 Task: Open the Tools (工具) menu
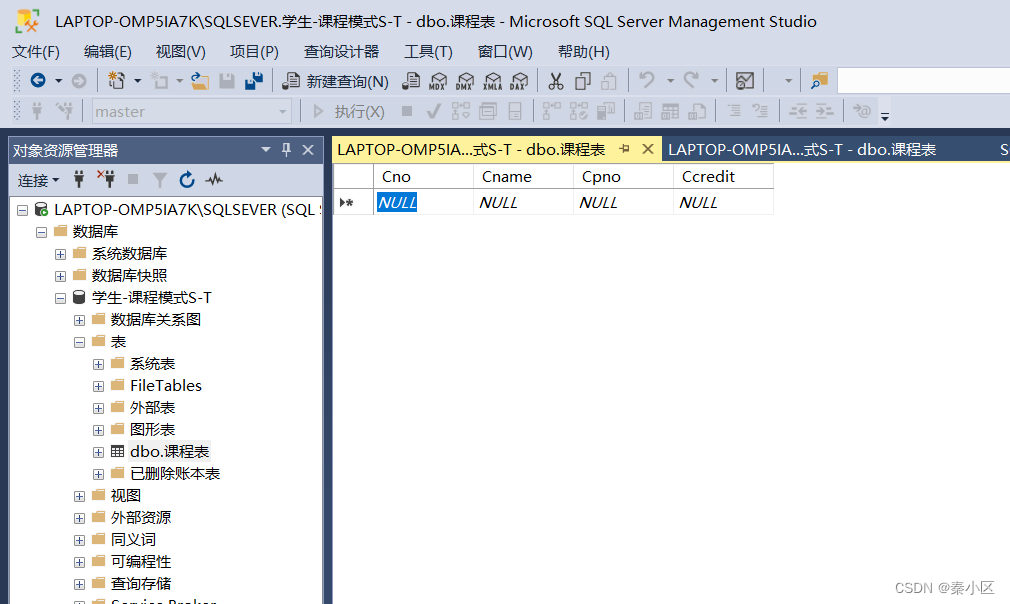(x=428, y=52)
